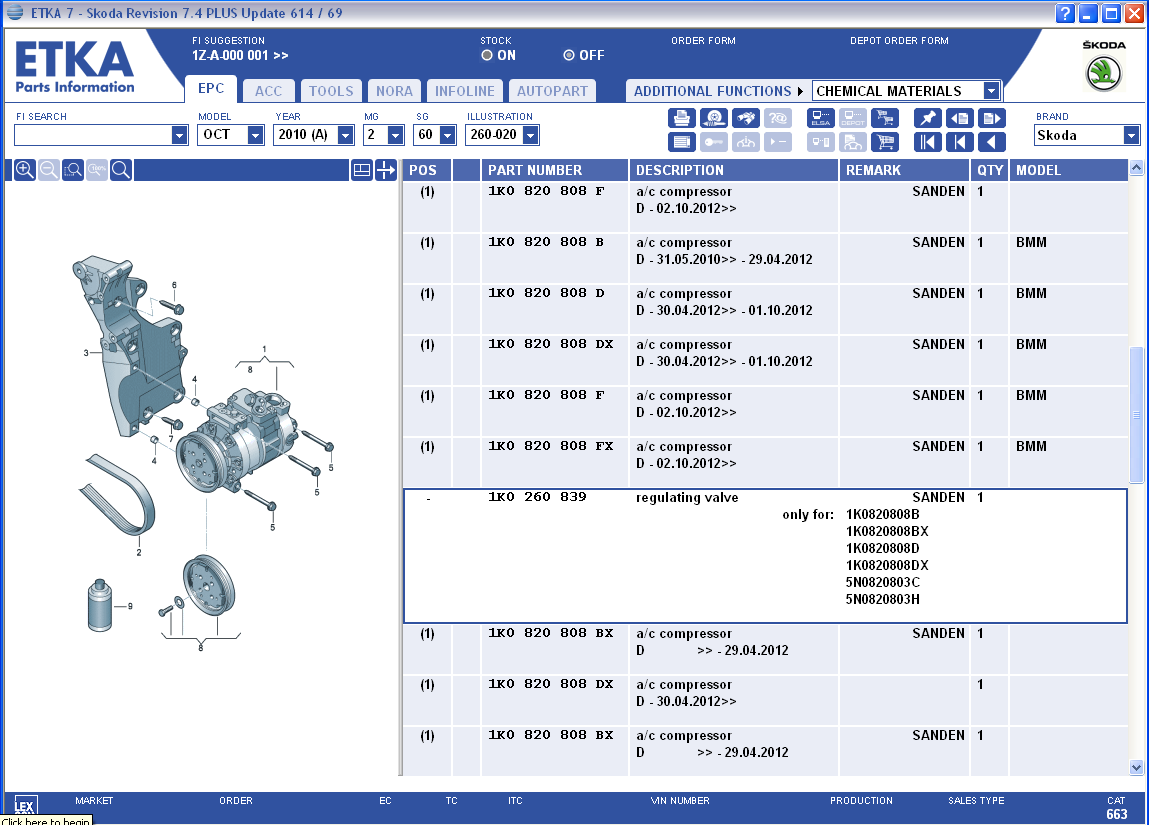Open the Depot Order Form link

899,41
